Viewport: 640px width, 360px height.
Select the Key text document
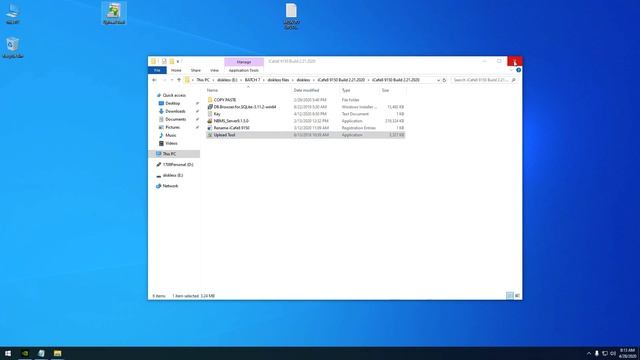217,114
